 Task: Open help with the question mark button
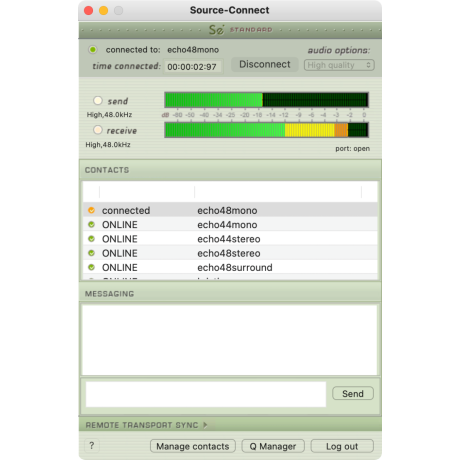(x=92, y=446)
